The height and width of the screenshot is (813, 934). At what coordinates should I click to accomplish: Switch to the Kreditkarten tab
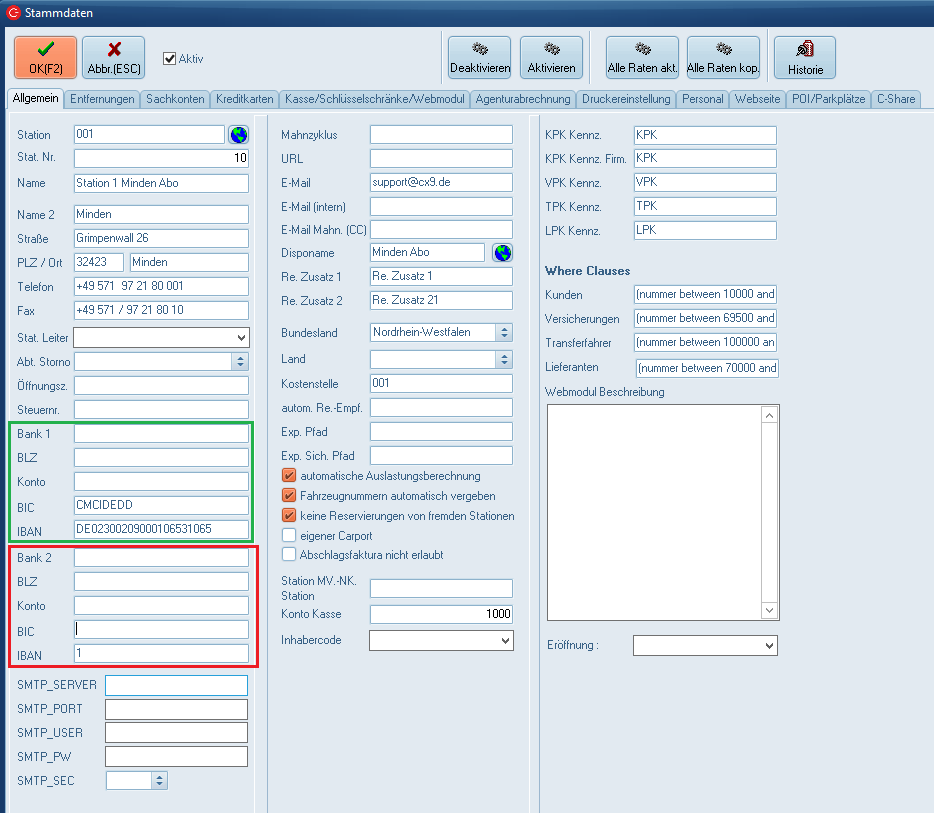(x=244, y=99)
